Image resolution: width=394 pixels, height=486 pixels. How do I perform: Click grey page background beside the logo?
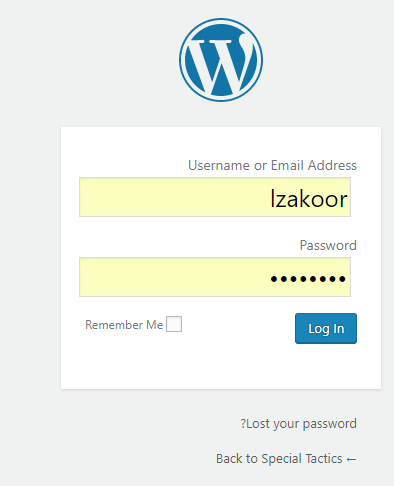coord(100,60)
